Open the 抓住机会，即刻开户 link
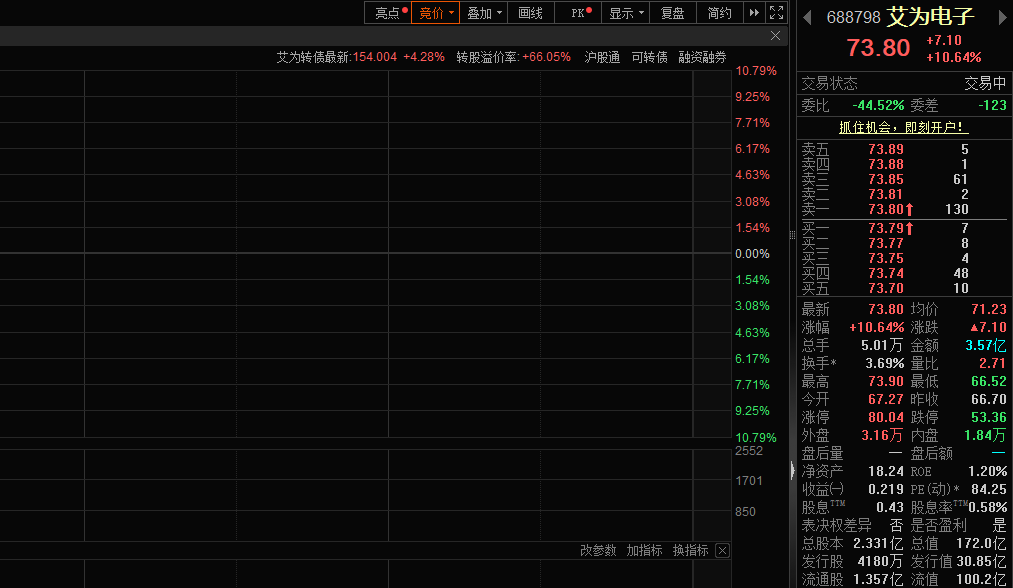Screen dimensions: 1013x588 pos(904,127)
